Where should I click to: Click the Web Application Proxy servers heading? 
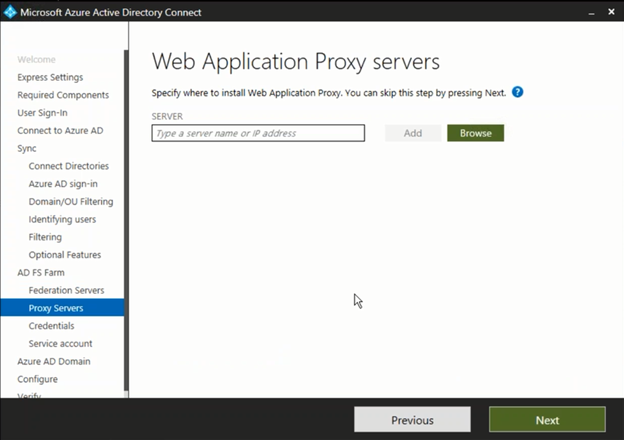296,62
